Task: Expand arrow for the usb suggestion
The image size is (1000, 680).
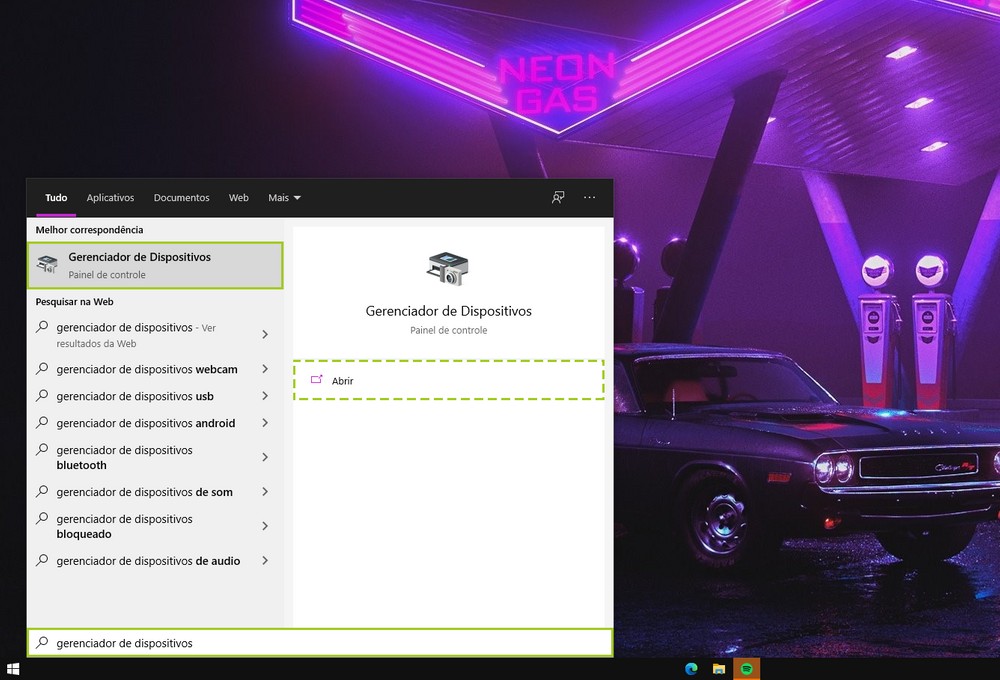Action: [265, 395]
